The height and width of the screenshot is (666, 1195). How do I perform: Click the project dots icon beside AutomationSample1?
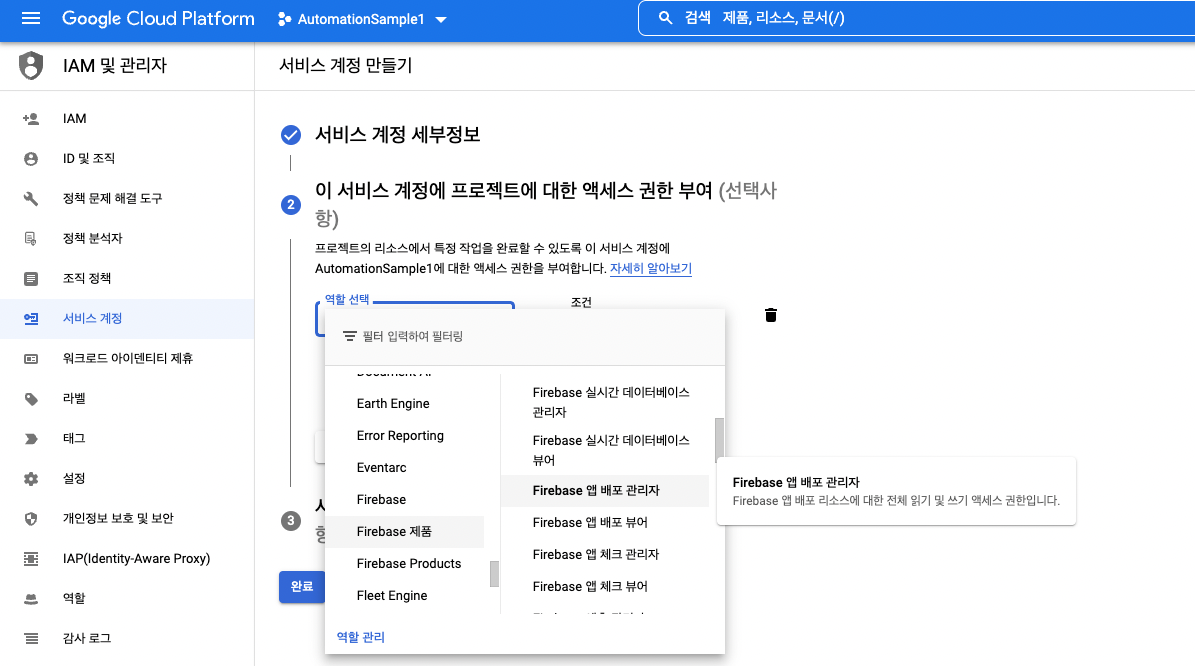284,19
